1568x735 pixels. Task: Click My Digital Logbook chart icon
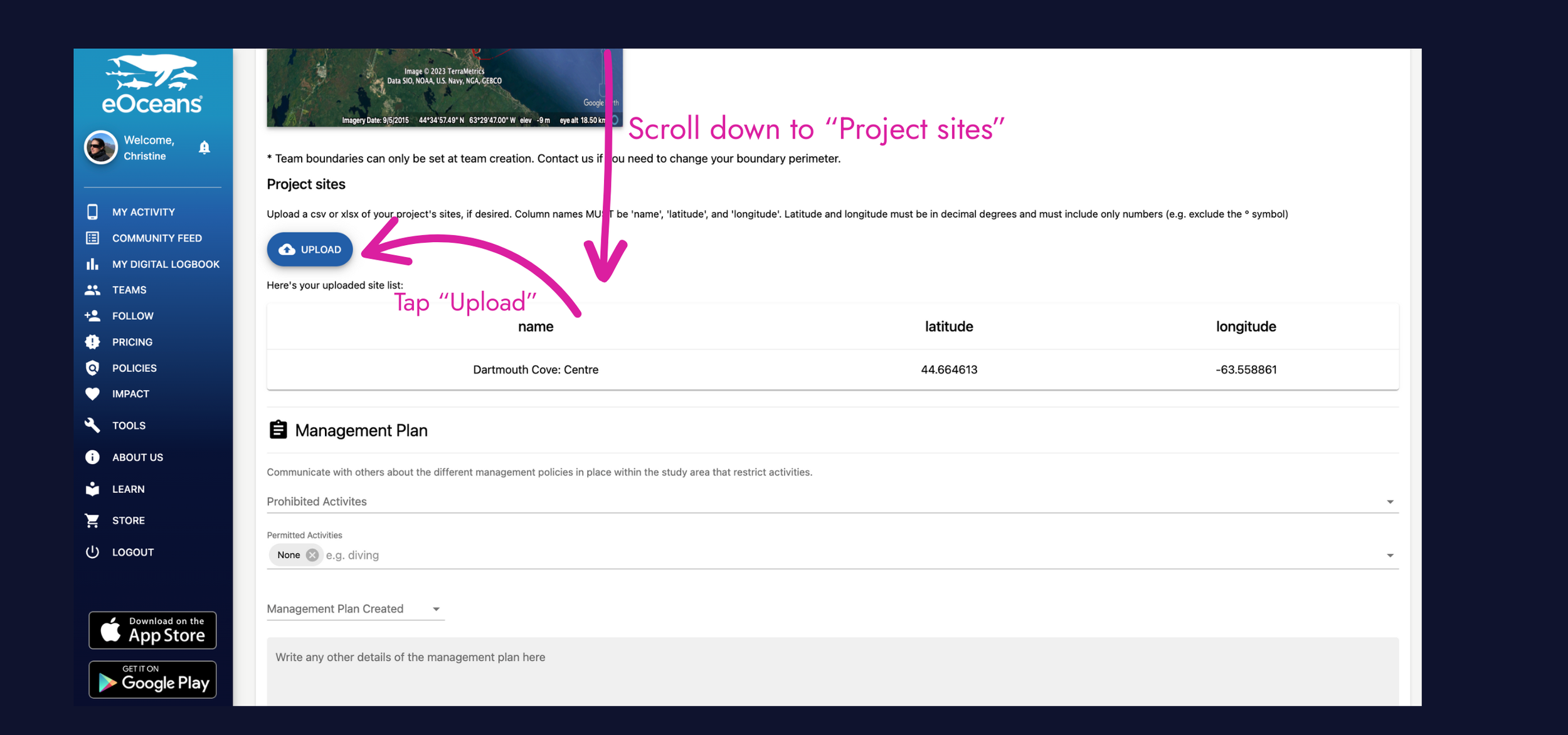click(92, 264)
